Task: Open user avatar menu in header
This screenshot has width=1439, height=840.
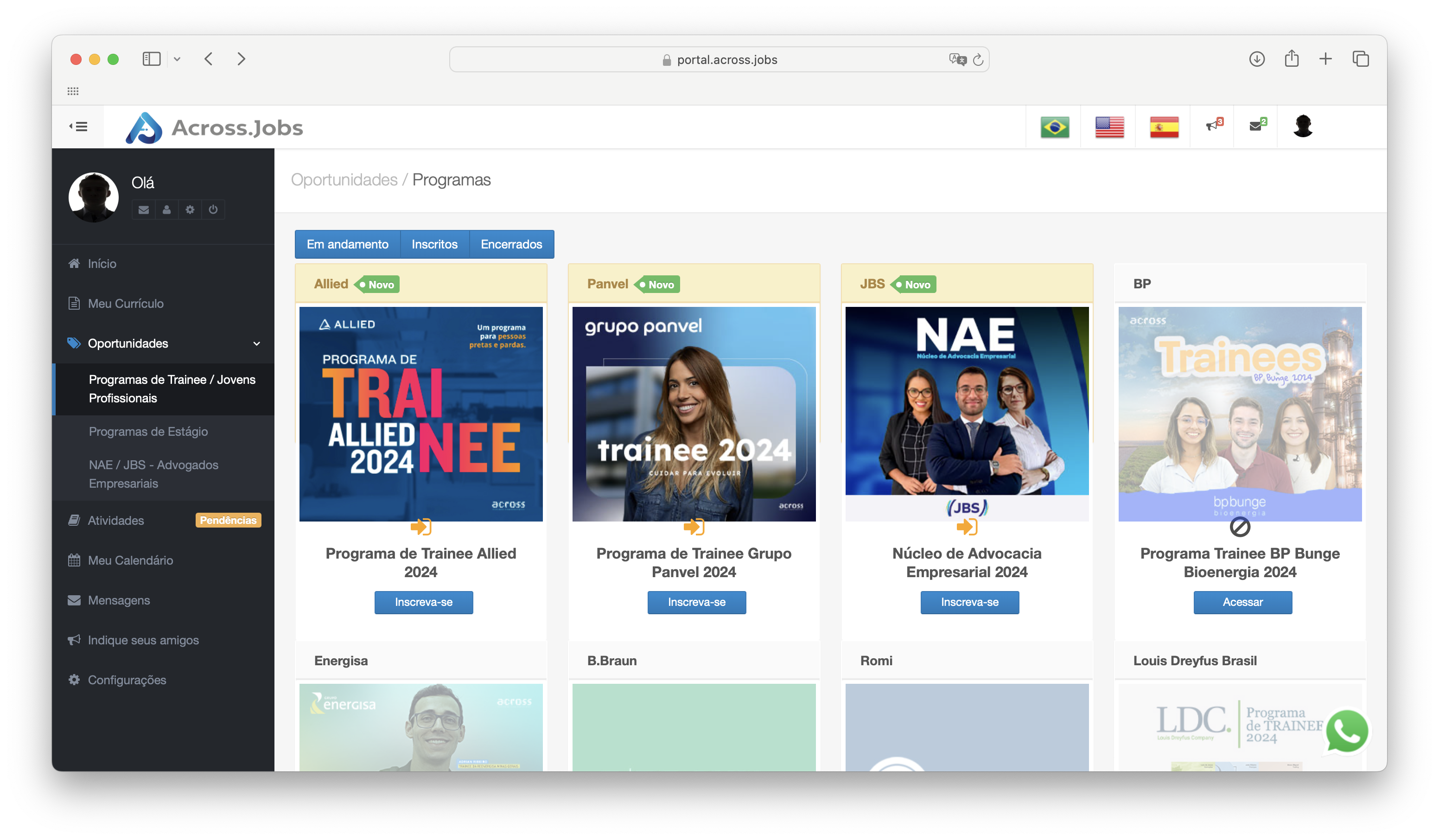Action: click(x=1303, y=126)
